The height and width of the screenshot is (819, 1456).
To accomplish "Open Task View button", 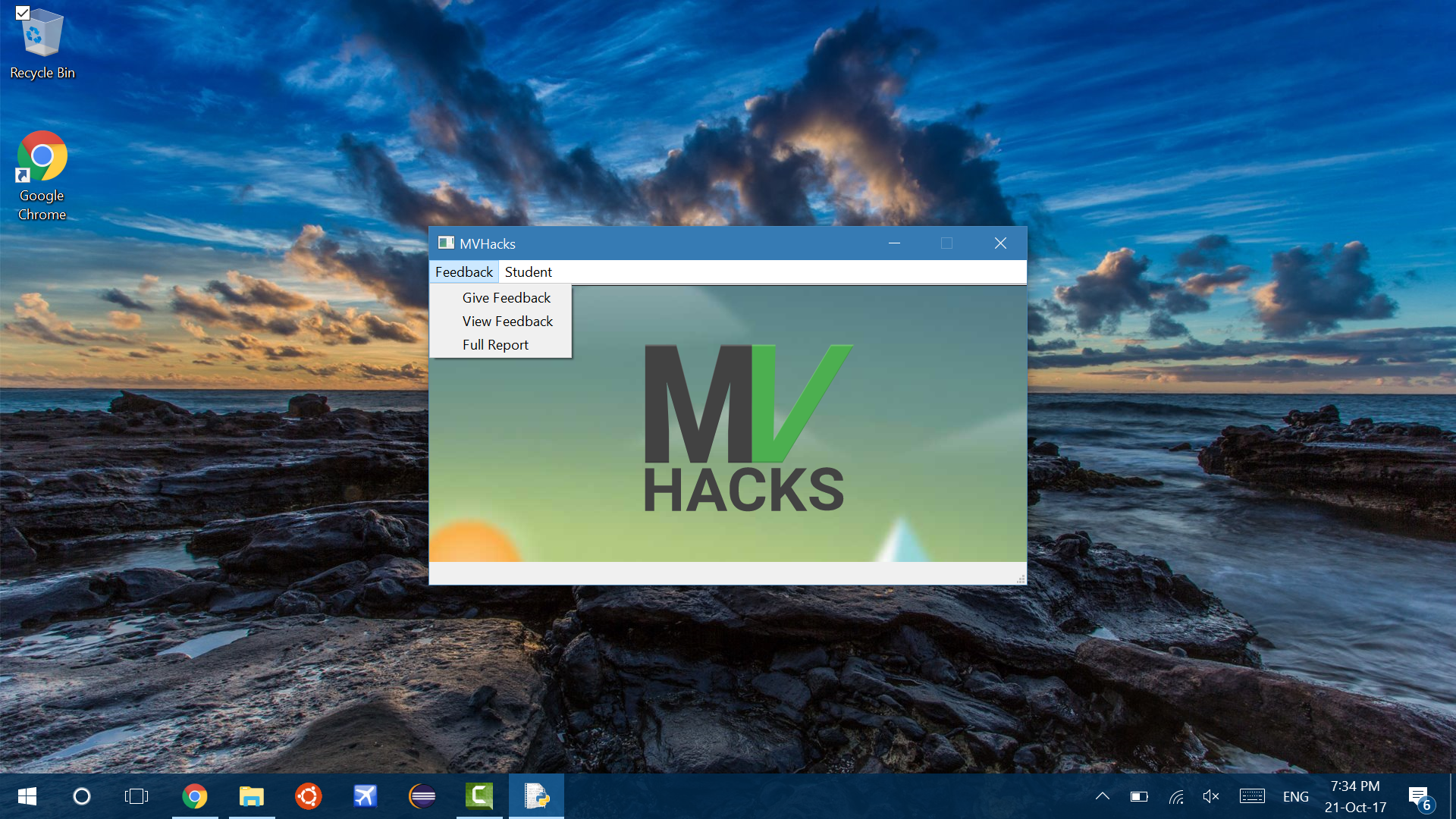I will [x=136, y=796].
